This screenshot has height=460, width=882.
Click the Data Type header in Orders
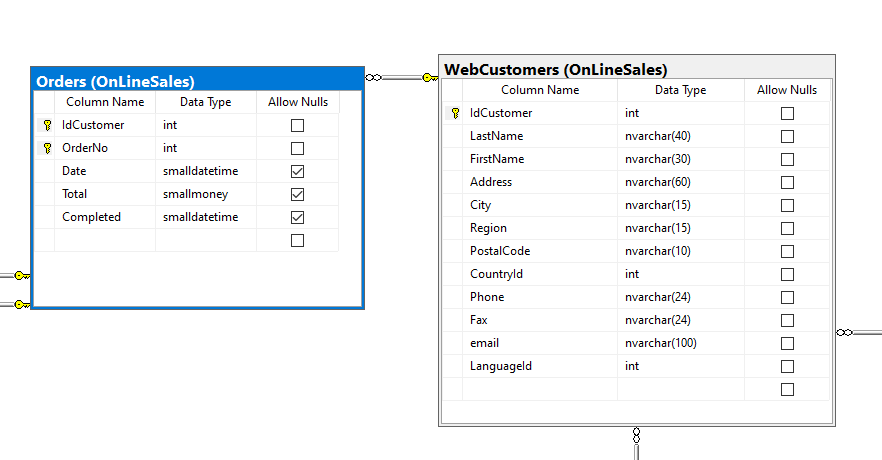[x=205, y=102]
